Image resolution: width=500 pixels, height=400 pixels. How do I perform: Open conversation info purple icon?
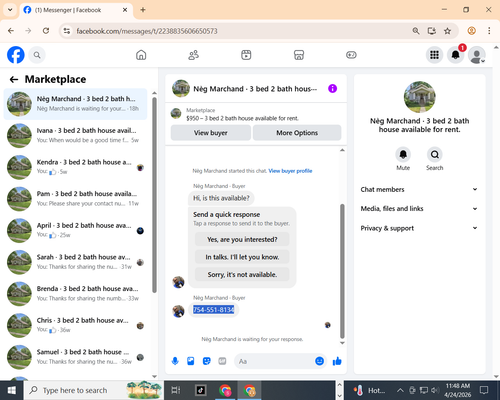tap(332, 89)
